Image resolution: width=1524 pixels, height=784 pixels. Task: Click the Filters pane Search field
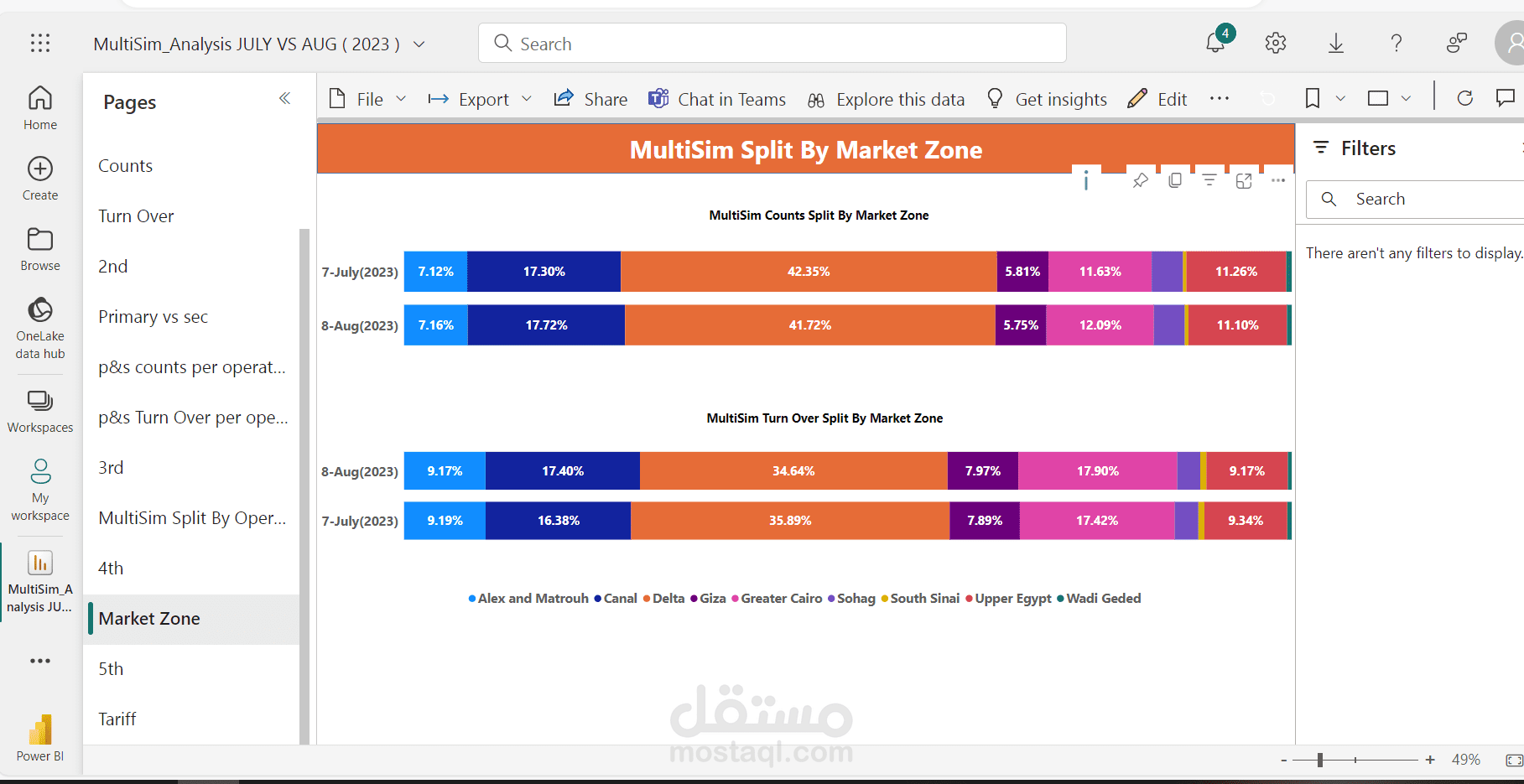pyautogui.click(x=1415, y=199)
